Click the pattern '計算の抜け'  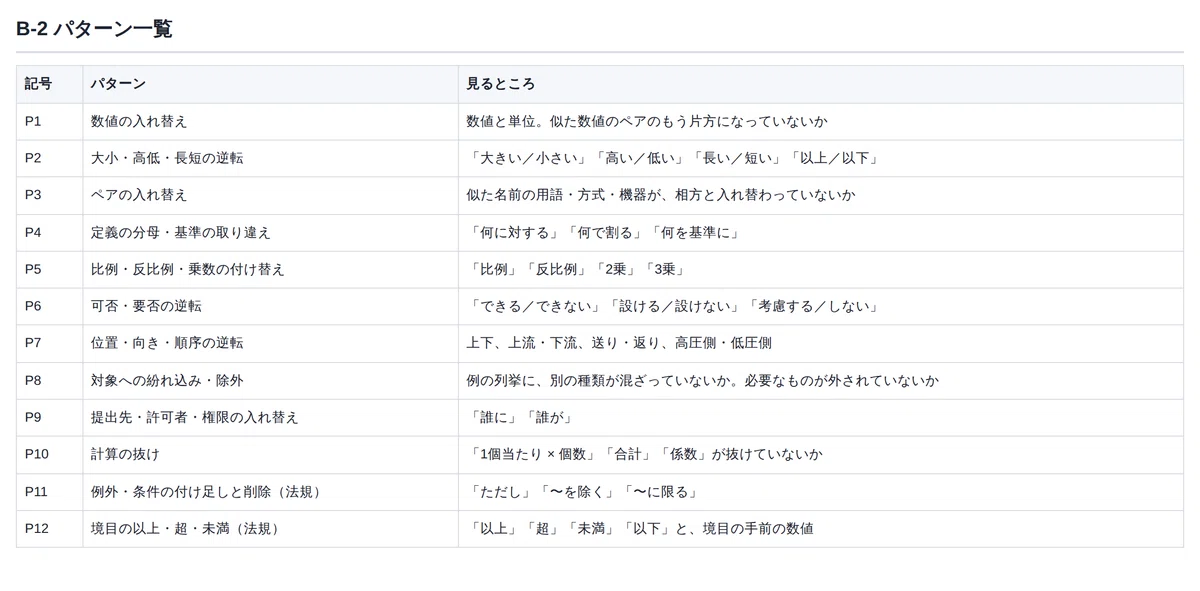(125, 454)
